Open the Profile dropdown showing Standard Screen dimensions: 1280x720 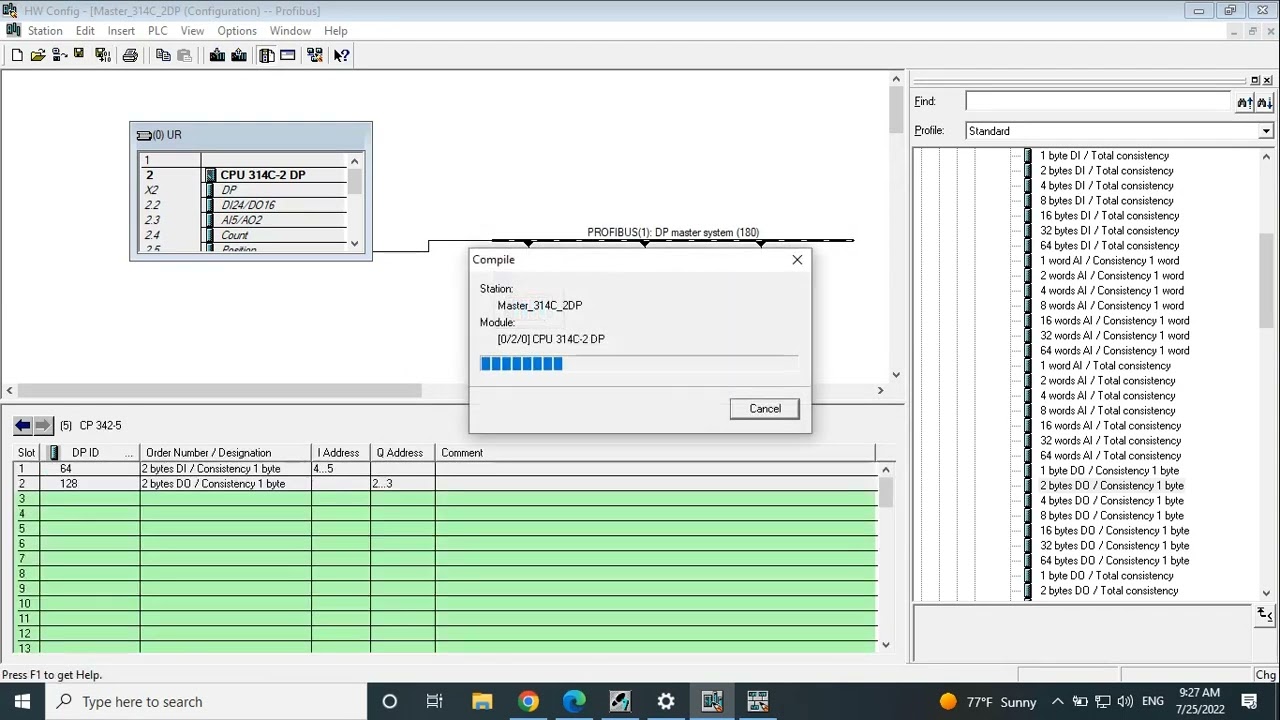click(x=1266, y=131)
